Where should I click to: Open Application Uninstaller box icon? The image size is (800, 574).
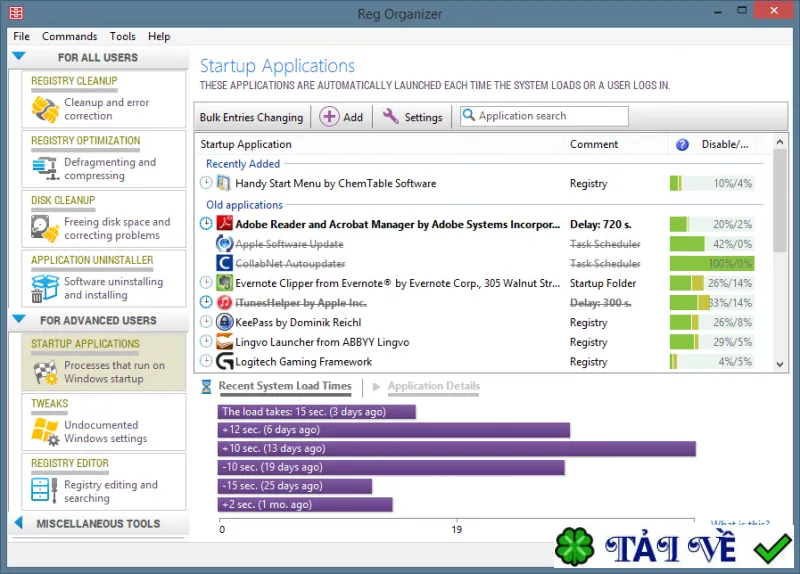click(45, 288)
